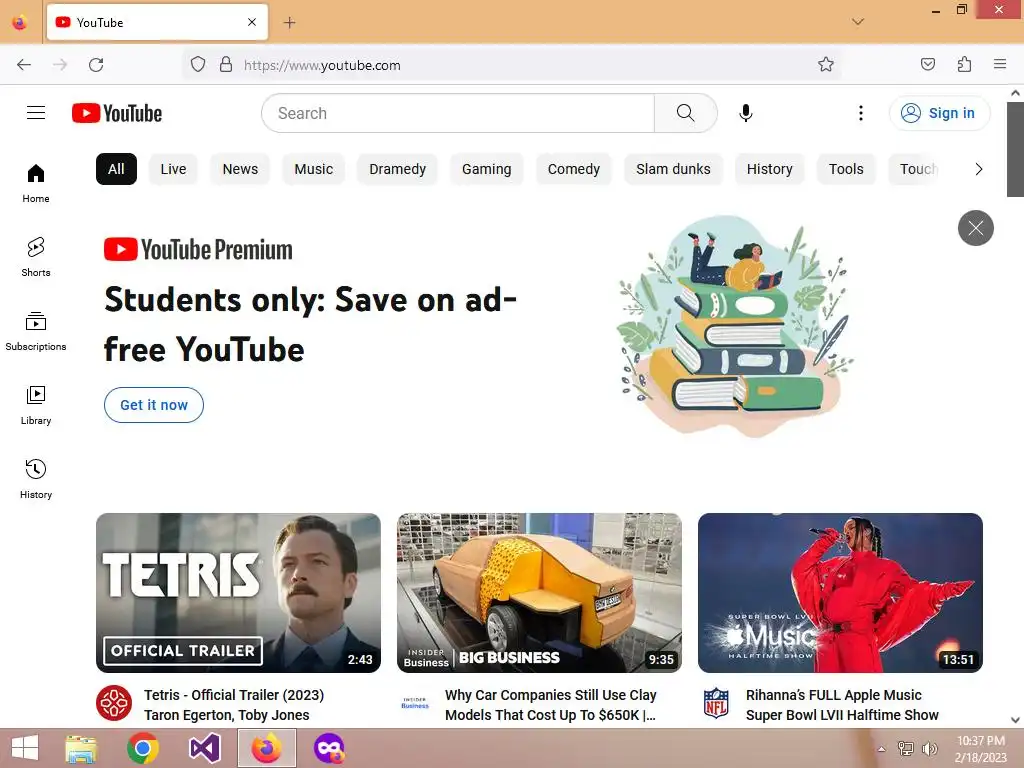This screenshot has width=1024, height=768.
Task: Open the Insider Business channel avatar
Action: point(415,703)
